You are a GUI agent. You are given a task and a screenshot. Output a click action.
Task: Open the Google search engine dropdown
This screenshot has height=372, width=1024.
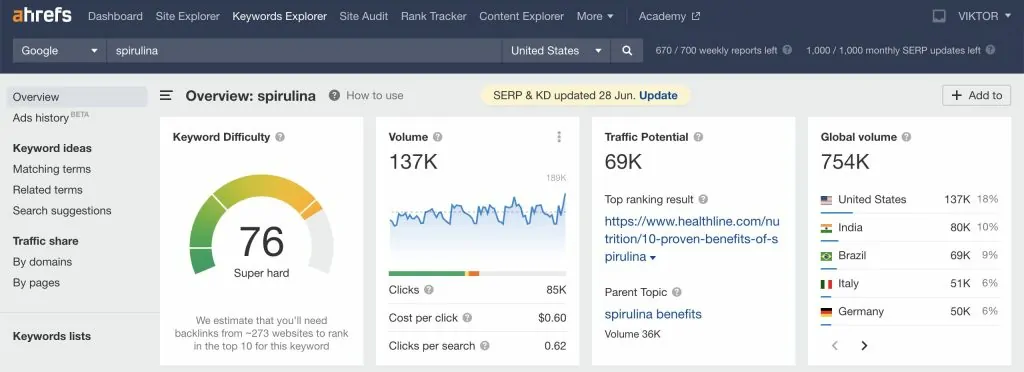60,50
